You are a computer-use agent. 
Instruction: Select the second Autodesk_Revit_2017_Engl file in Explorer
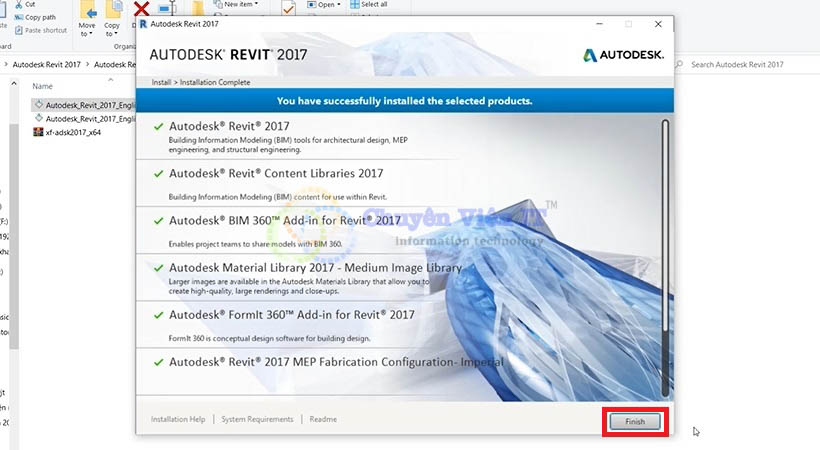(x=84, y=119)
